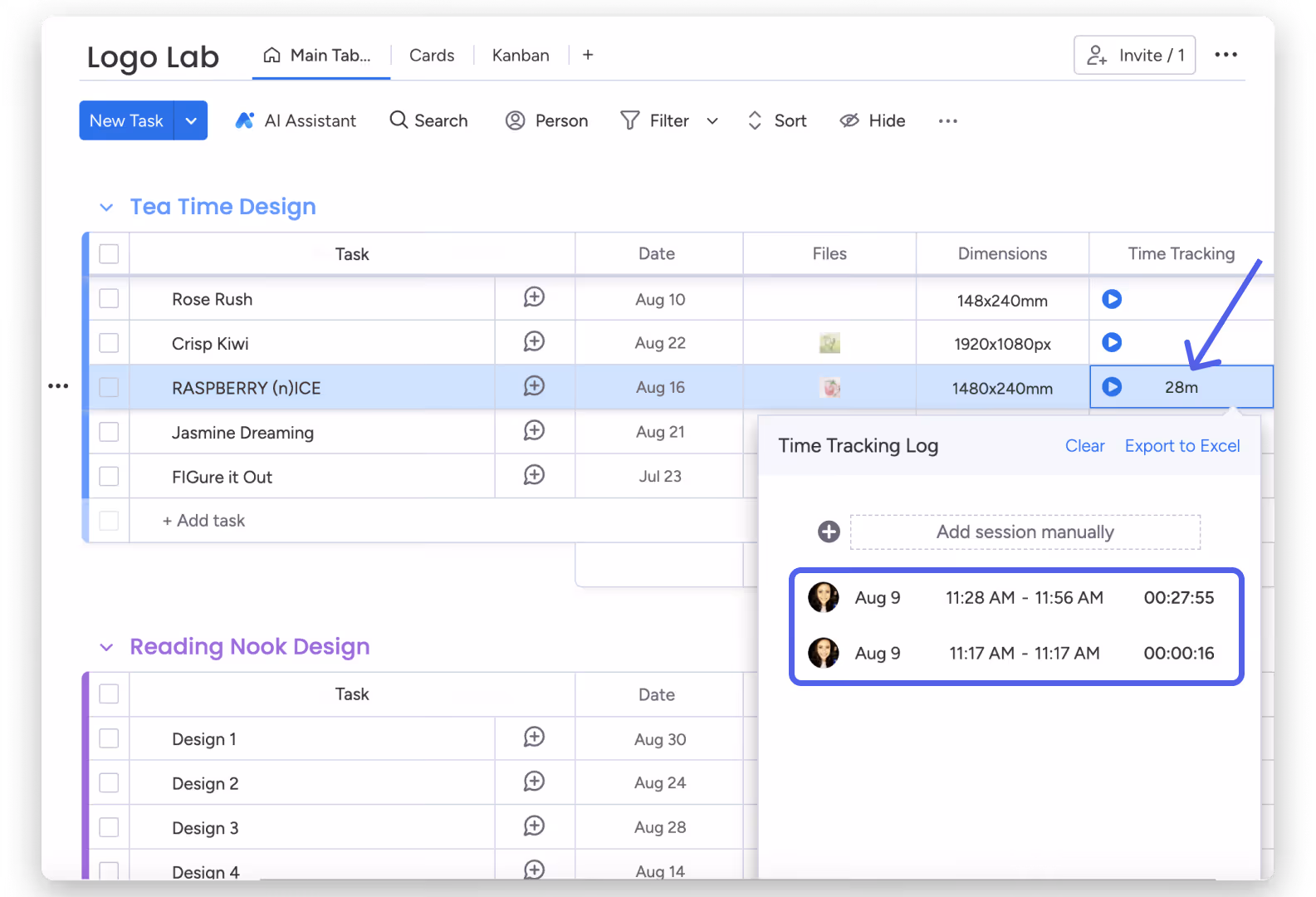1316x897 pixels.
Task: Open the Jasmine Dreaming task
Action: point(242,433)
